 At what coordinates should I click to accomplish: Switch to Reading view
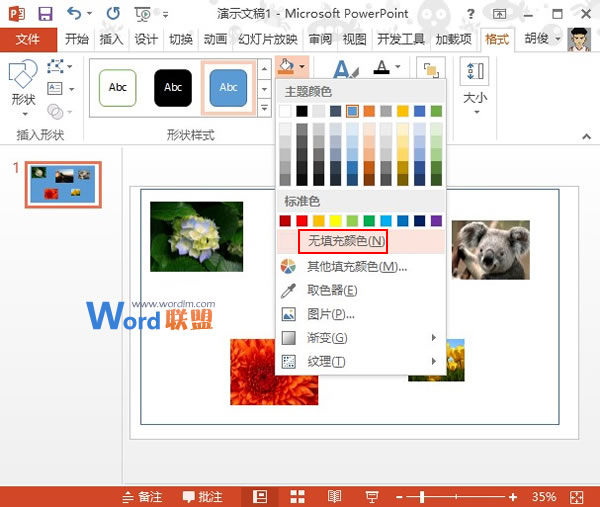334,497
